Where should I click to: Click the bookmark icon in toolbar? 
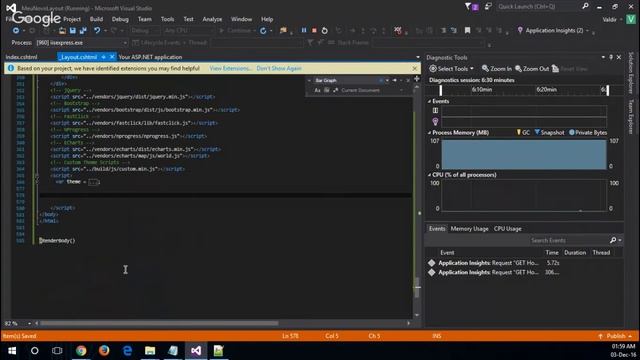[x=467, y=31]
